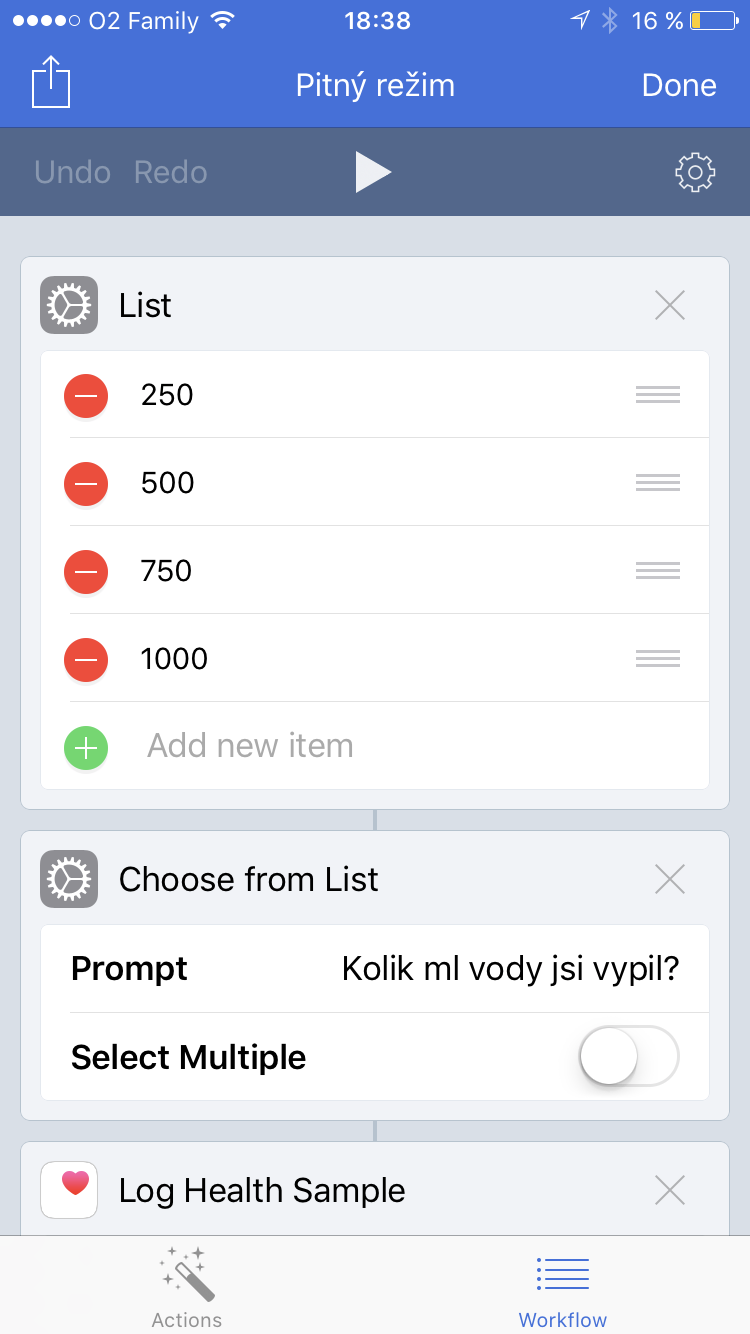Edit the Prompt text field
This screenshot has width=750, height=1334.
tap(510, 969)
